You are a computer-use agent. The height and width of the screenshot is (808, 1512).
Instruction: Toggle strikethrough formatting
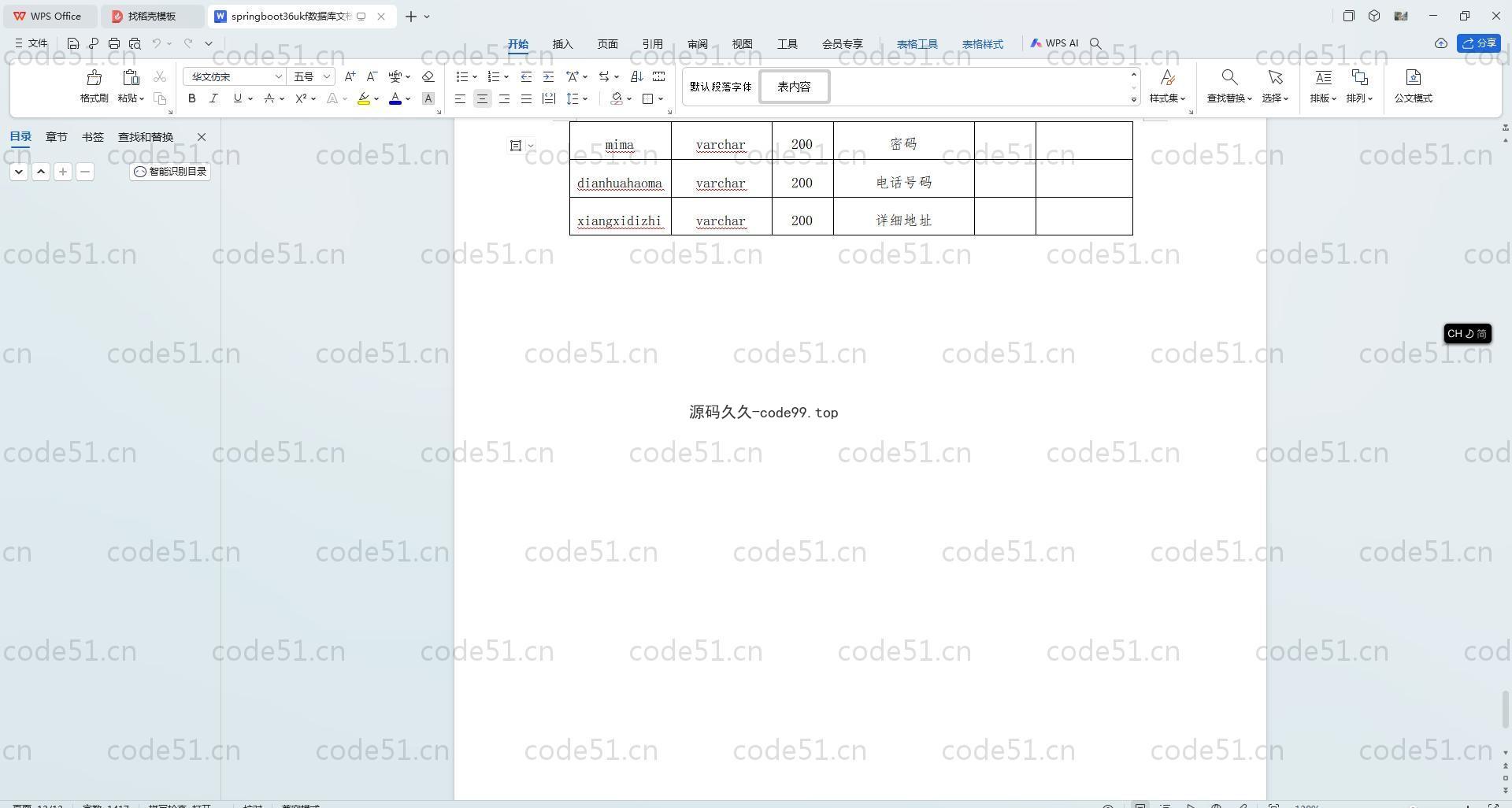[x=269, y=98]
